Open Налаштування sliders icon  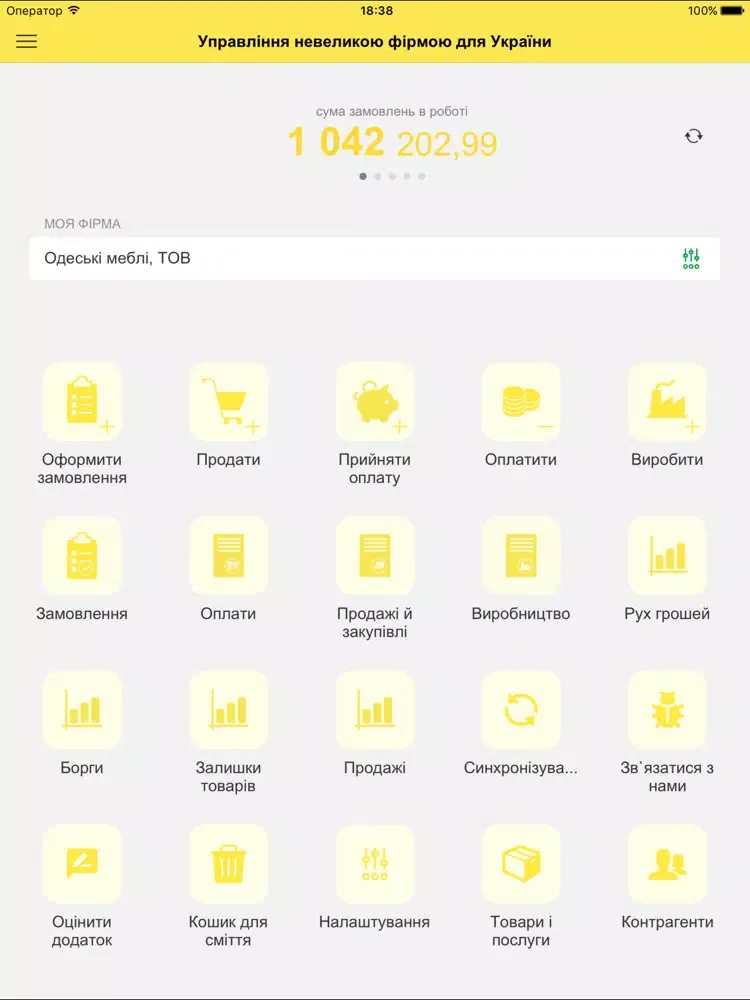click(375, 864)
